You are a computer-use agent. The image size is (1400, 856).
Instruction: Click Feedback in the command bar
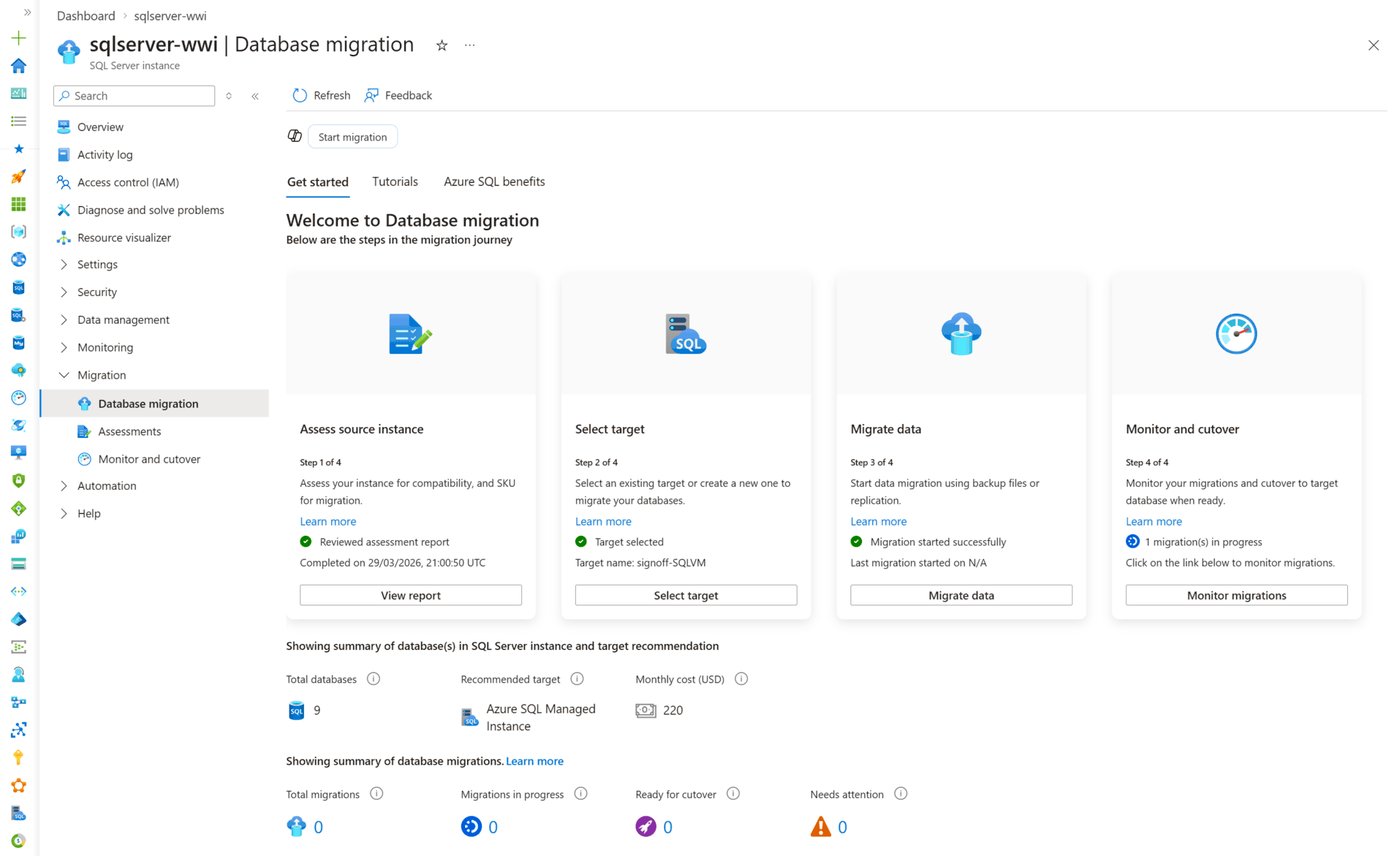[x=398, y=95]
